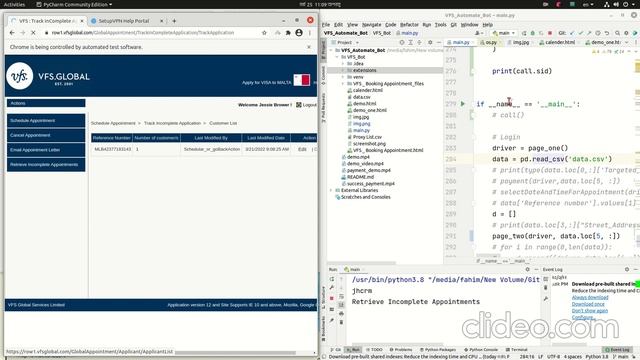640x360 pixels.
Task: Toggle pin tab in the Run panel
Action: click(332, 320)
